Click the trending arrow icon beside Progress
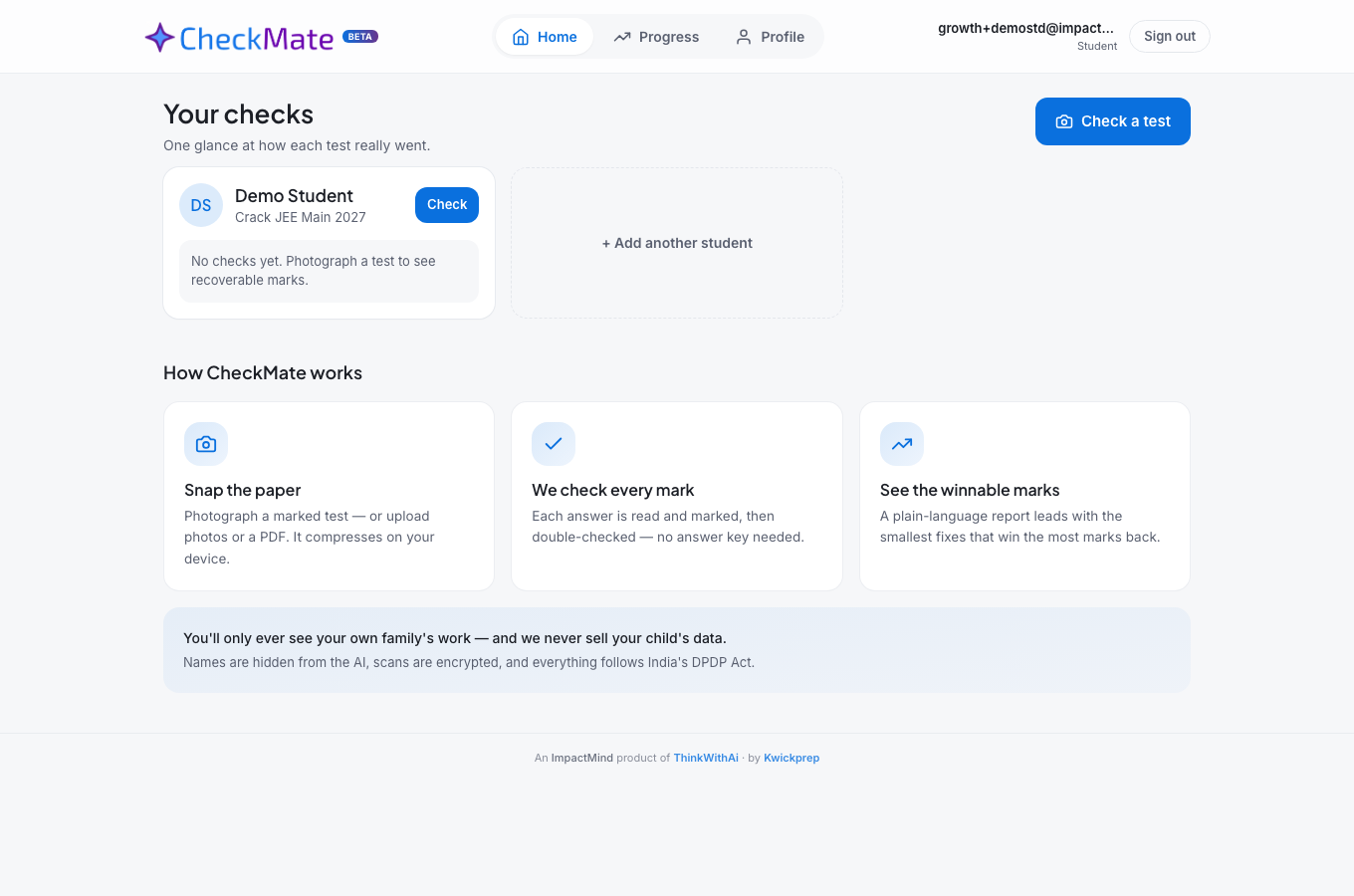The width and height of the screenshot is (1354, 896). [x=622, y=37]
